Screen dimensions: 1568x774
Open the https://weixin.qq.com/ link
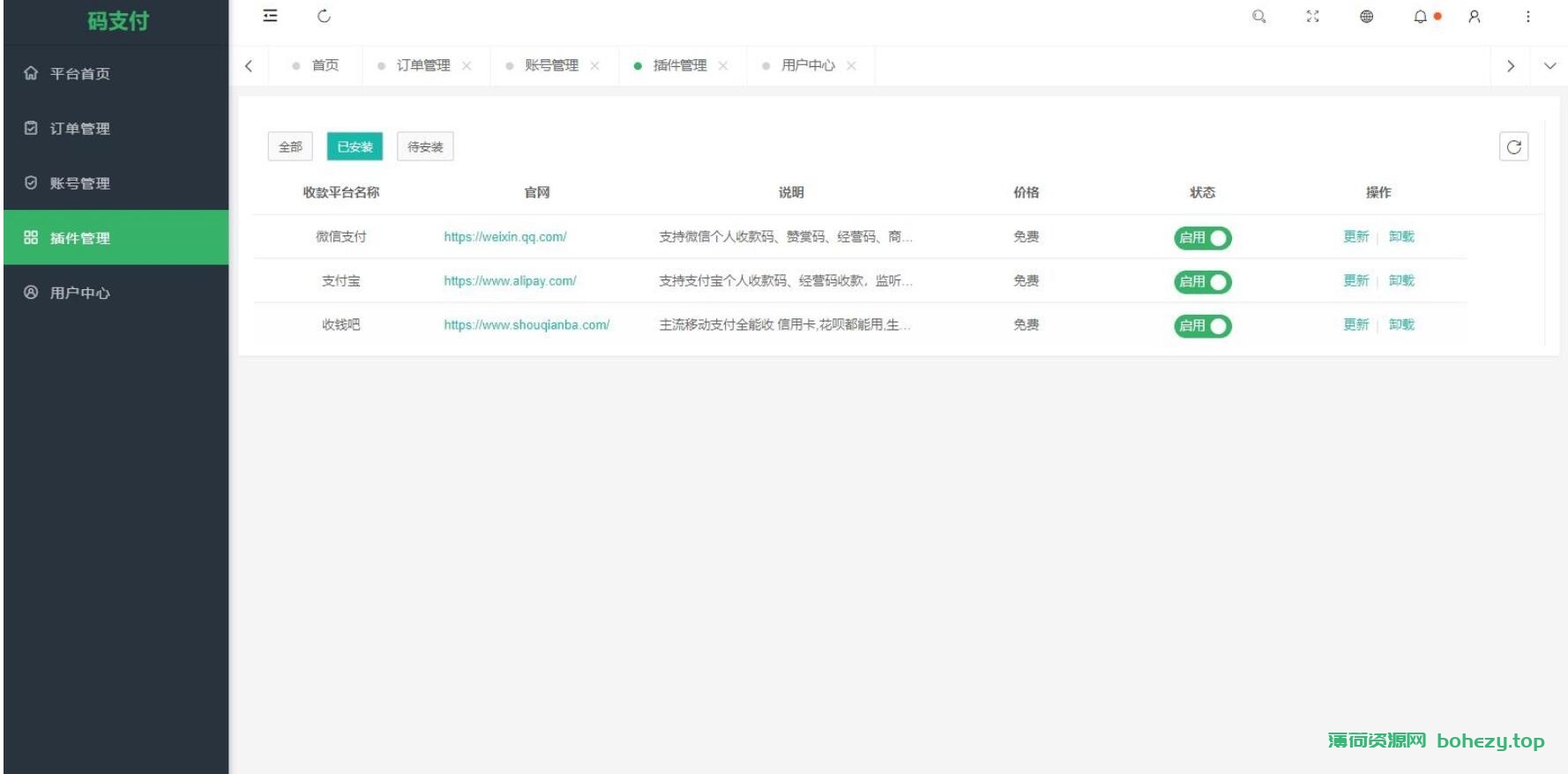pos(505,236)
